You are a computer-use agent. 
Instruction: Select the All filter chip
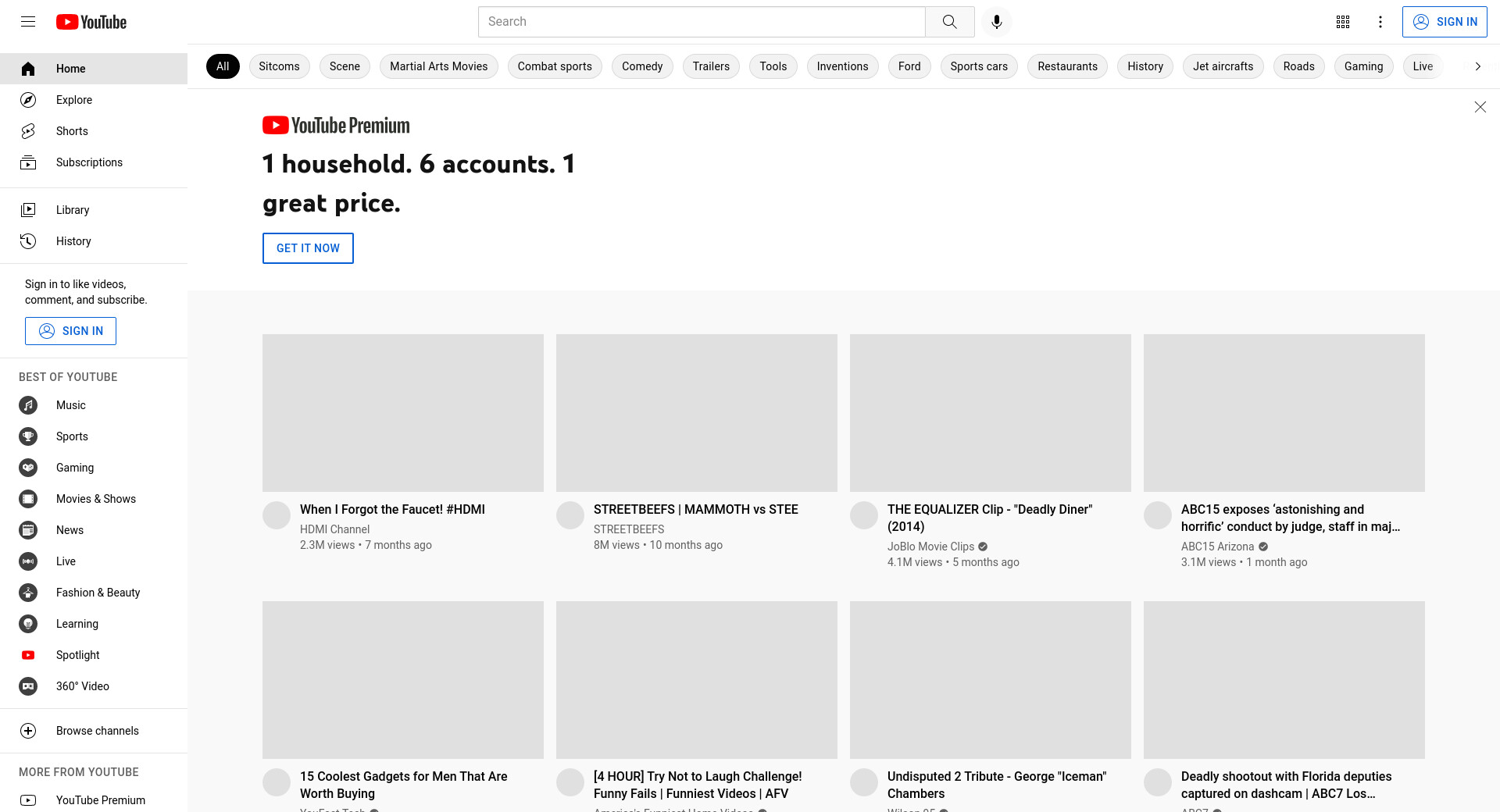point(223,66)
